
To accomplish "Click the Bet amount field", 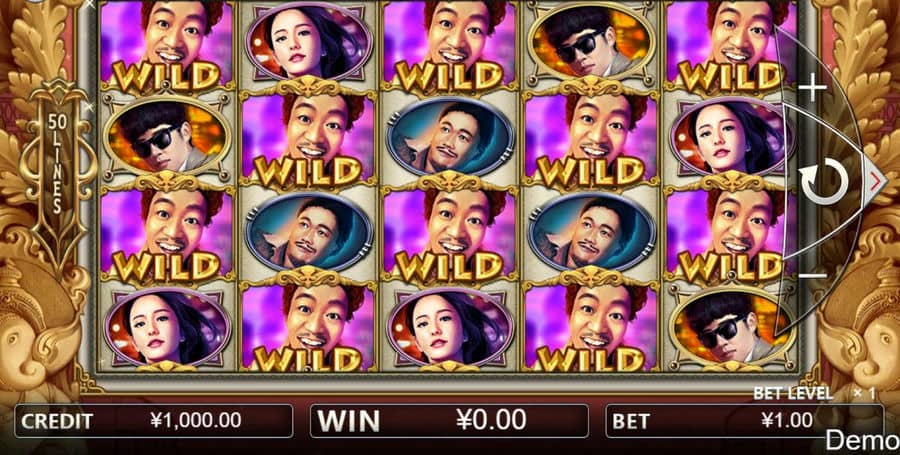I will click(744, 421).
